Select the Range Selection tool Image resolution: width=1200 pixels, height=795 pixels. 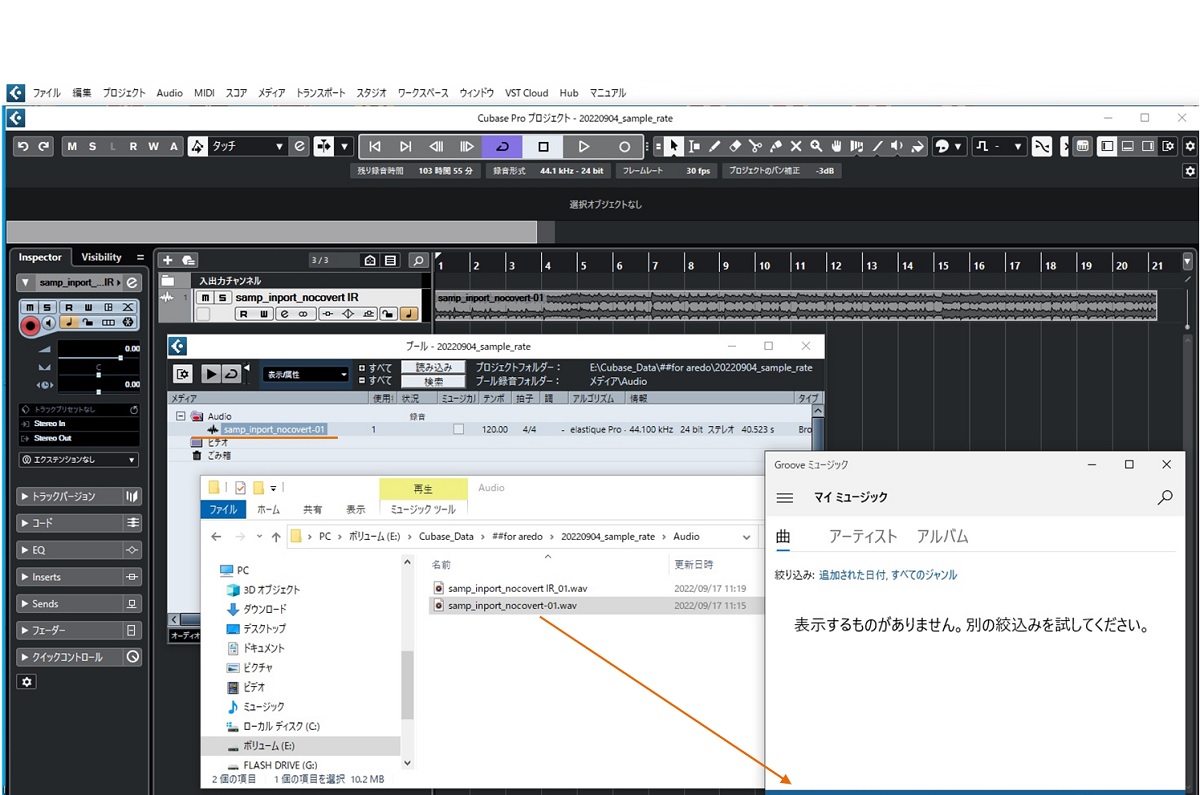[x=695, y=147]
